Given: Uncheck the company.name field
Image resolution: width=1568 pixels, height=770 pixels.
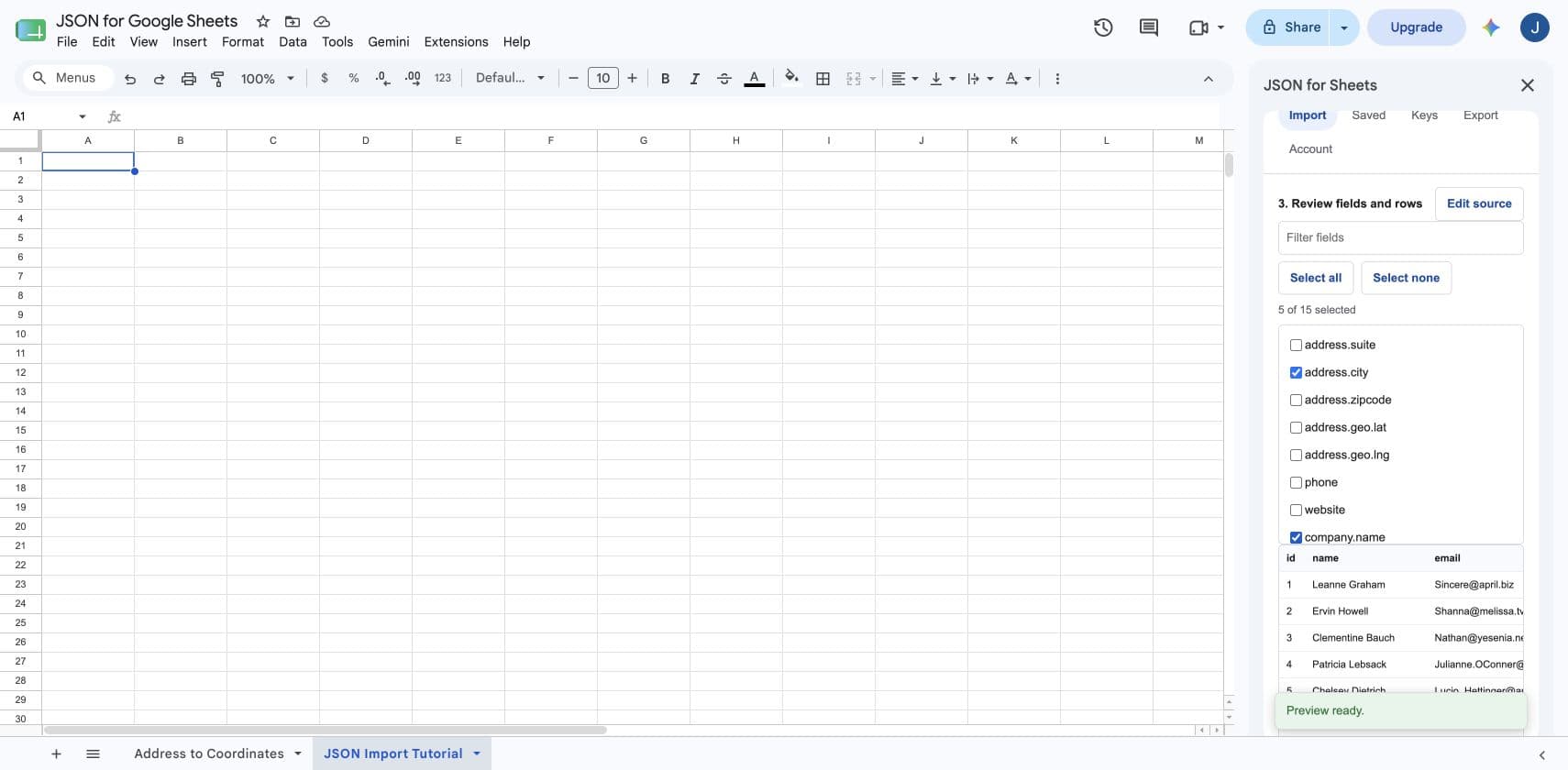Looking at the screenshot, I should (1296, 538).
